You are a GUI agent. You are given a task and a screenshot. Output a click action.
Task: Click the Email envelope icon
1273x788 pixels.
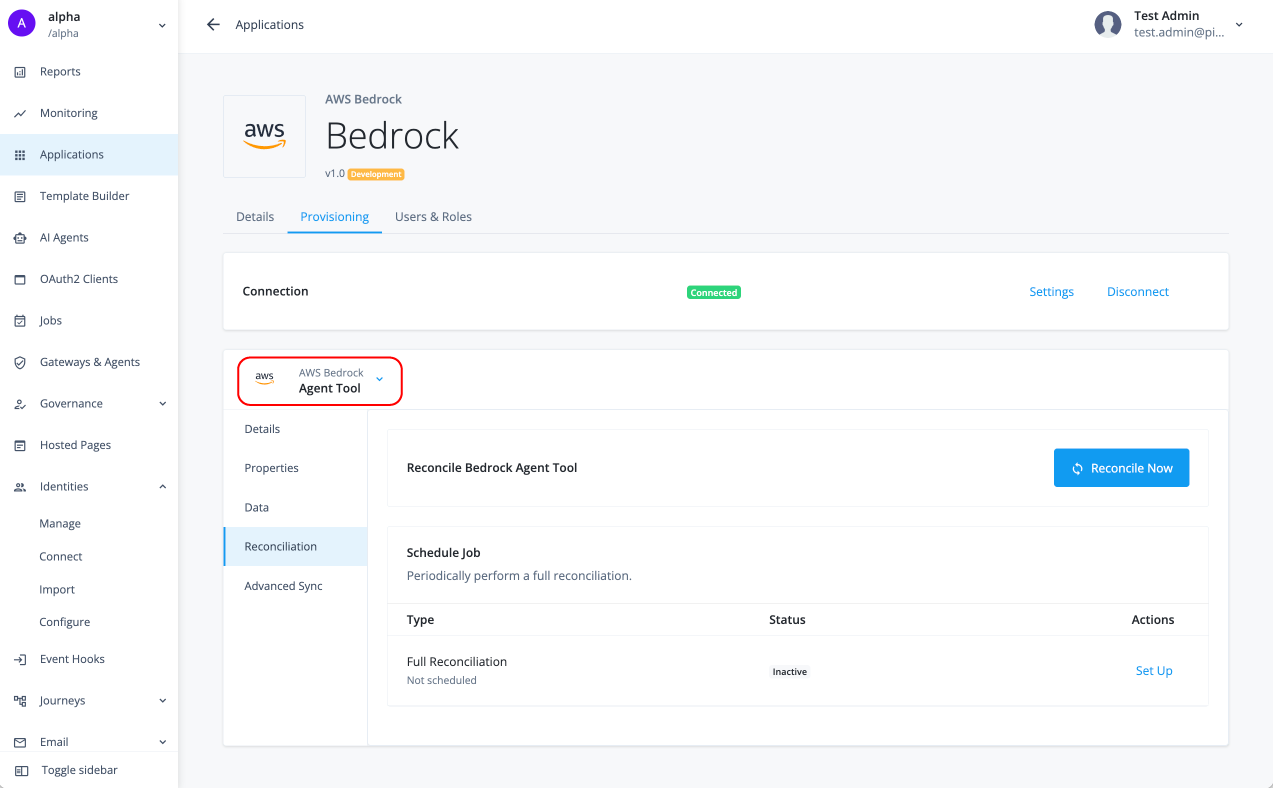tap(20, 743)
